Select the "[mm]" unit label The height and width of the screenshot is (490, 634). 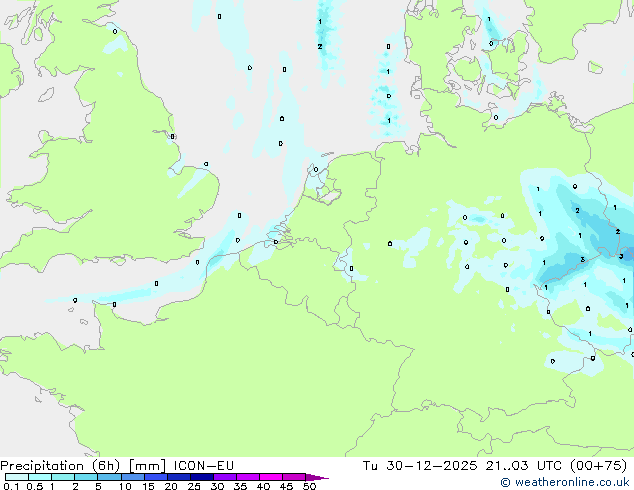point(147,466)
